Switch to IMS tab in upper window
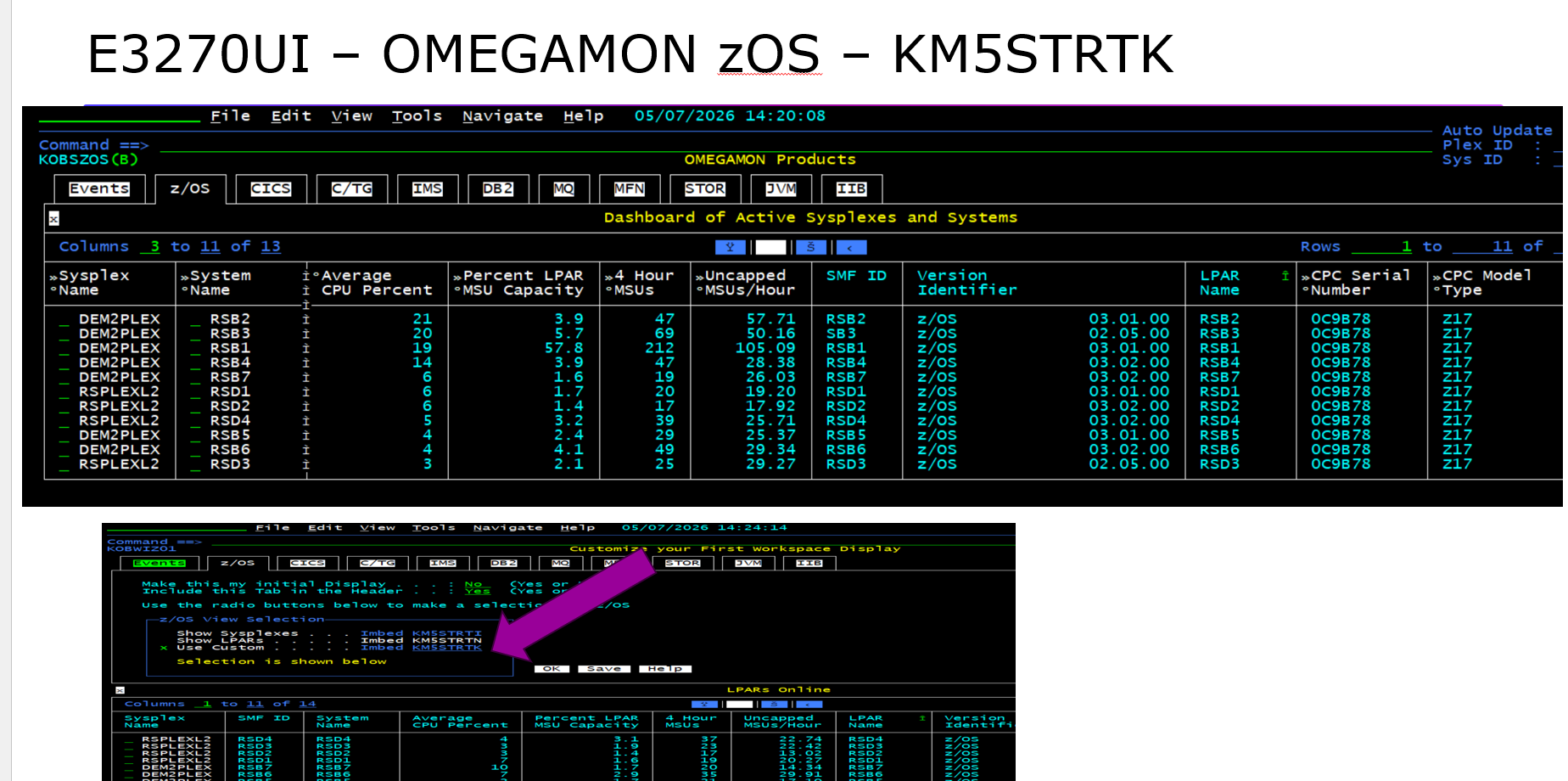This screenshot has width=1568, height=781. point(427,188)
